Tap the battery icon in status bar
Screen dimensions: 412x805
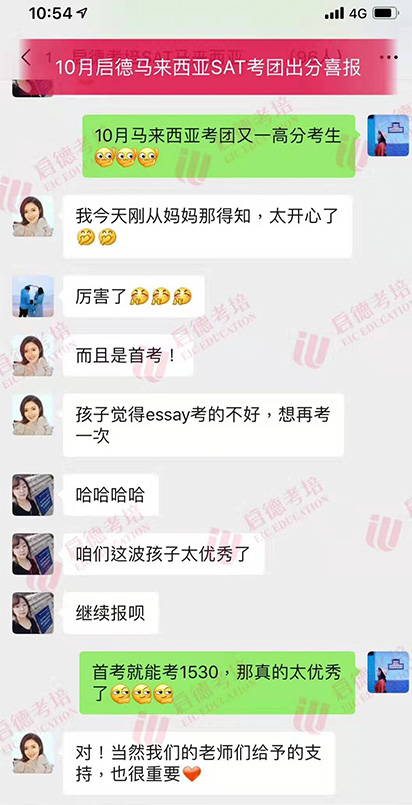386,14
